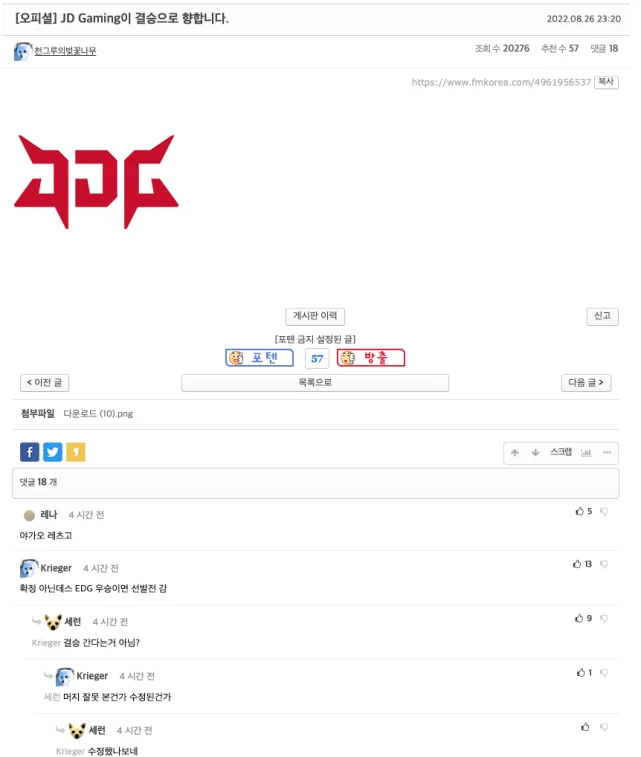Copy the post URL with 복사 button
Viewport: 641px width, 757px height.
tap(606, 82)
